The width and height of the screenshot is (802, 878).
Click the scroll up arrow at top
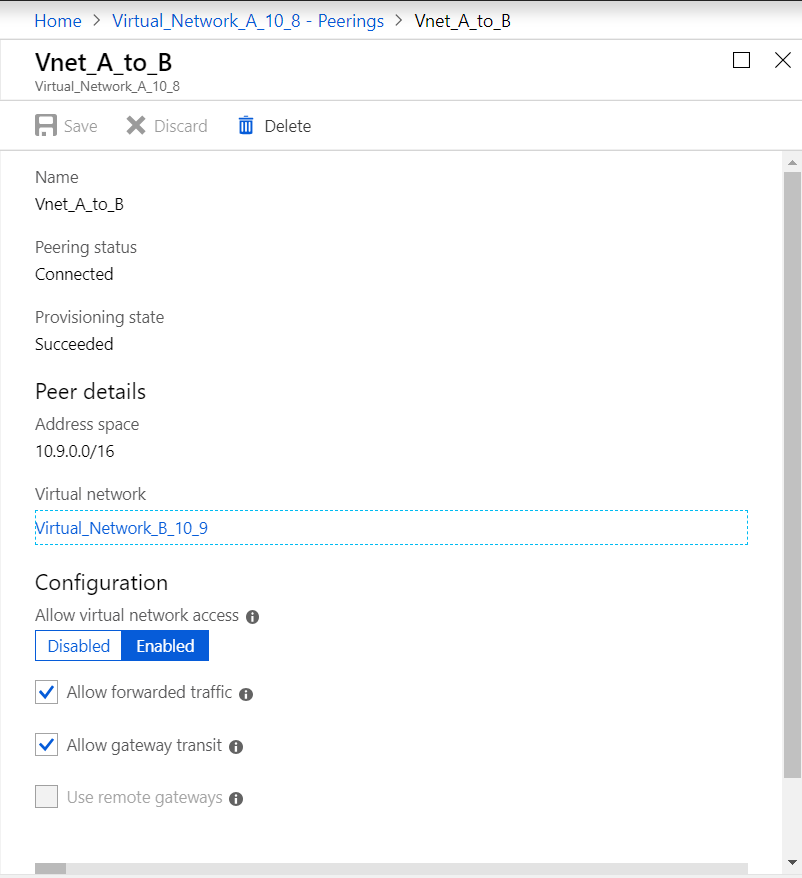tap(792, 162)
